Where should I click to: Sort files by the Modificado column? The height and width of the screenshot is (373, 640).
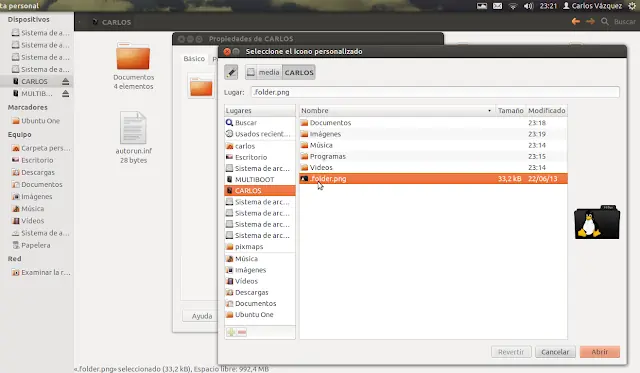pos(547,111)
